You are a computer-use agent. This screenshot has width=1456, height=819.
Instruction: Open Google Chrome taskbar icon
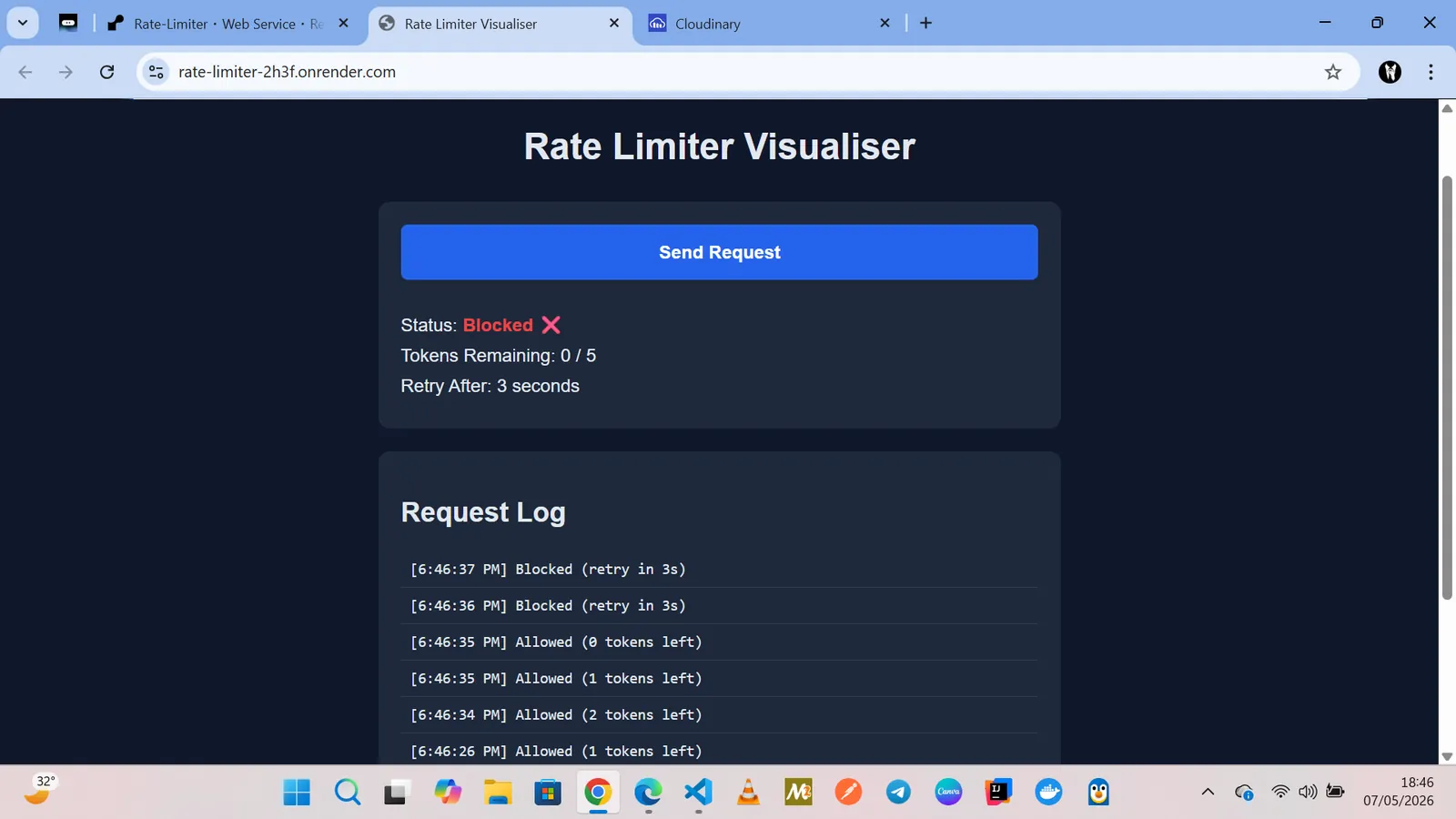(x=597, y=793)
